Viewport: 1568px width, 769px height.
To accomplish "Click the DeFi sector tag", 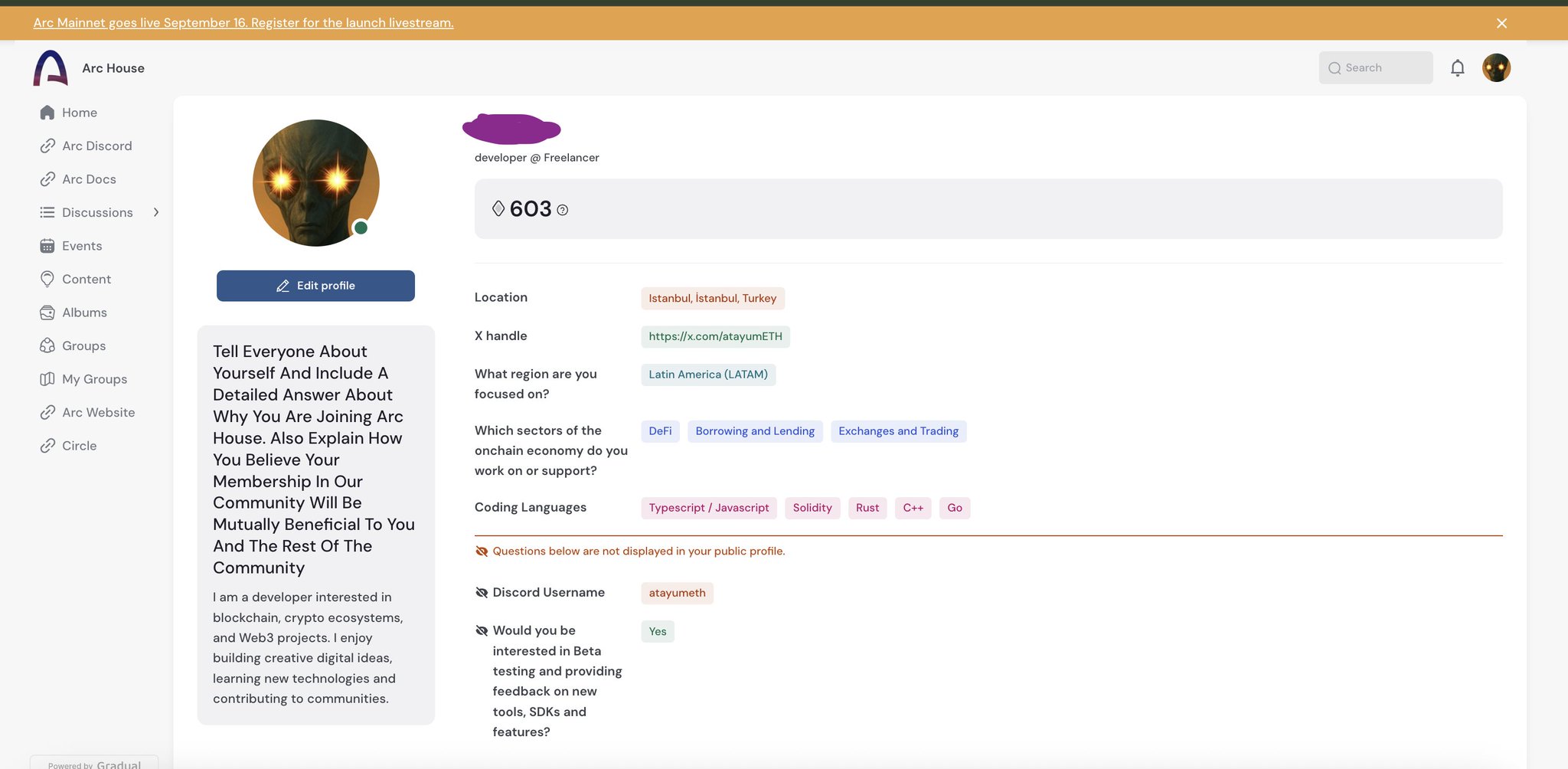I will pyautogui.click(x=660, y=431).
